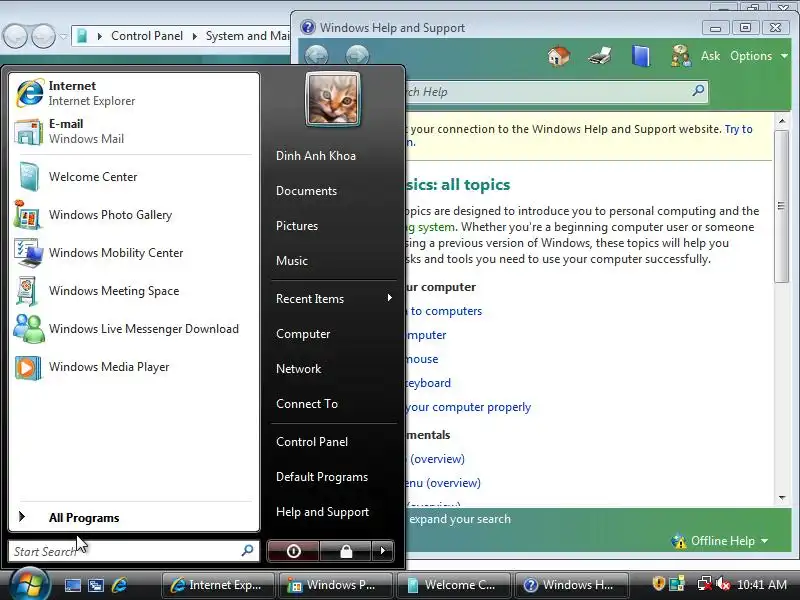
Task: Switch to Internet Explorer taskbar button
Action: point(218,585)
